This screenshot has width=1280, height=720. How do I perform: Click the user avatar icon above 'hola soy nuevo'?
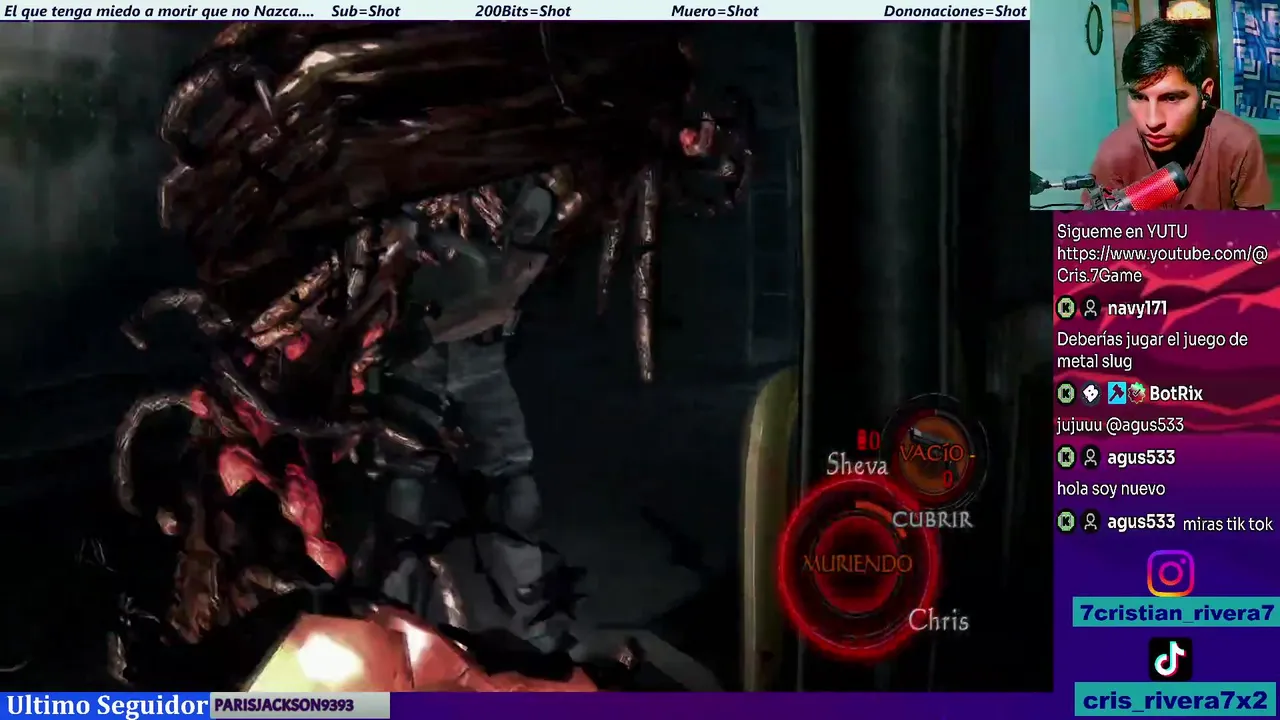(1091, 458)
